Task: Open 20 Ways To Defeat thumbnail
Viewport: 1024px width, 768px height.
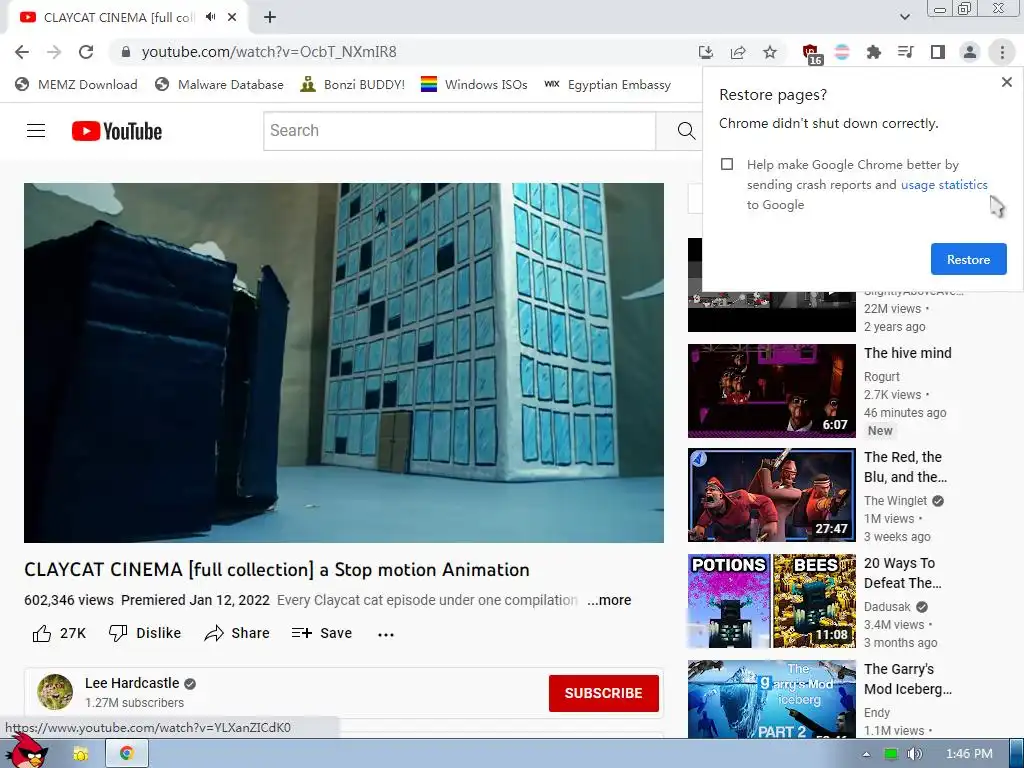Action: (x=771, y=601)
